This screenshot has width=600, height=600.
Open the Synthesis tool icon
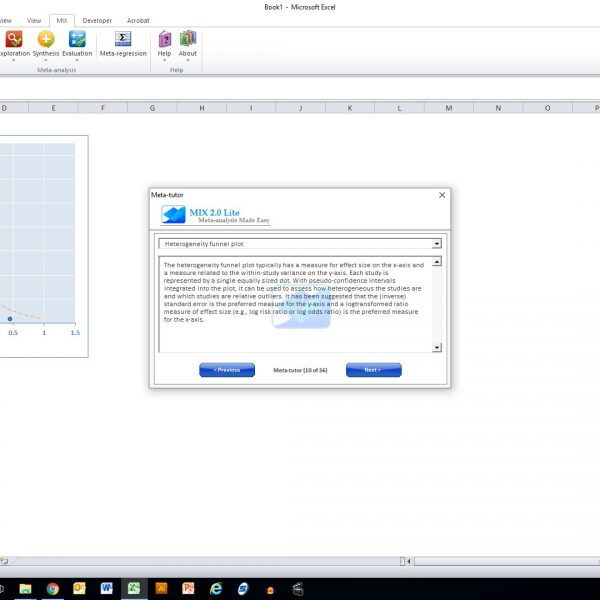coord(46,39)
